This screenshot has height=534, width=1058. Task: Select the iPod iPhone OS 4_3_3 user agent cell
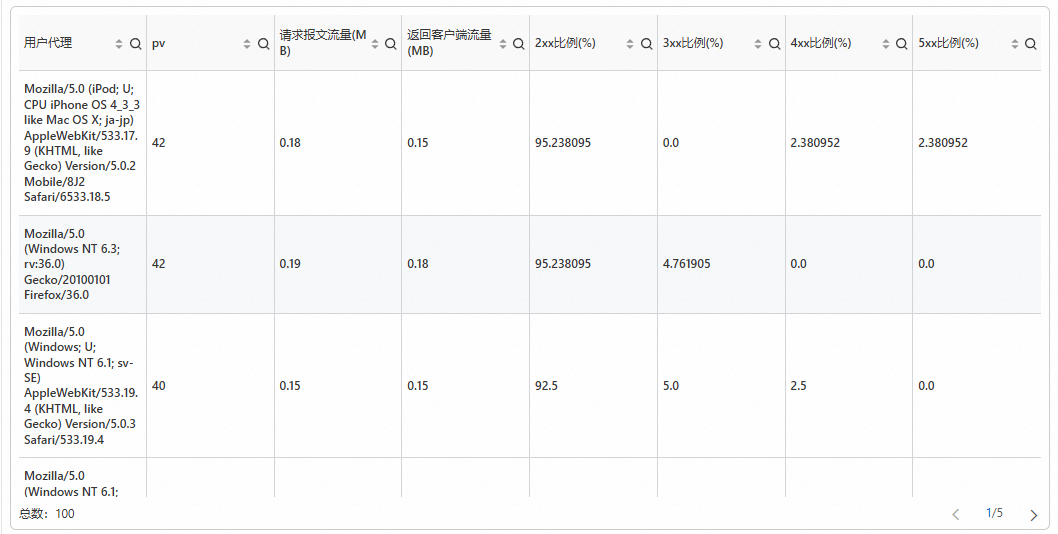point(82,143)
